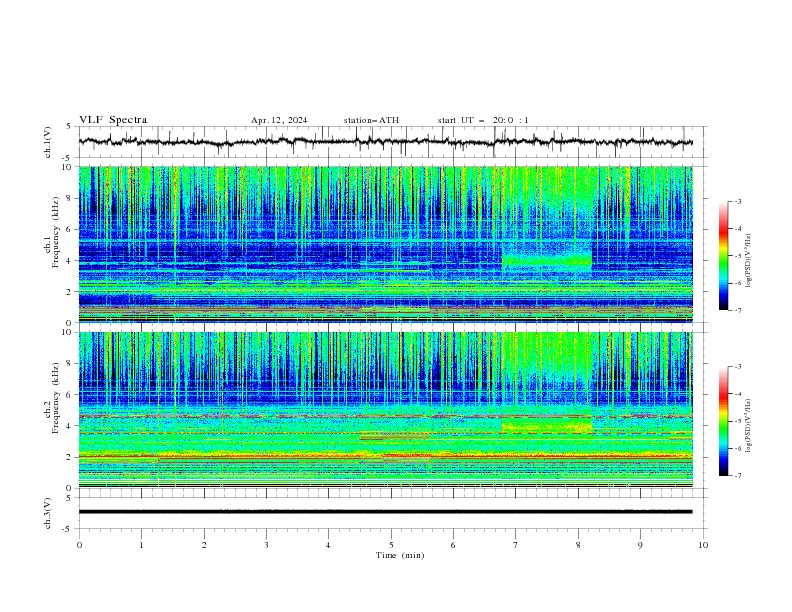The image size is (792, 612).
Task: Click the 4 kHz emission band in ch.1 spectrogram
Action: coord(547,261)
